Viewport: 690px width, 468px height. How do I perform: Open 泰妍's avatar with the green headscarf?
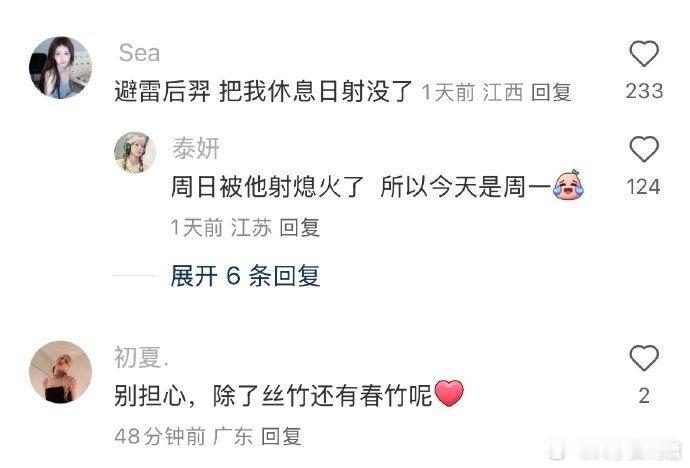[135, 152]
